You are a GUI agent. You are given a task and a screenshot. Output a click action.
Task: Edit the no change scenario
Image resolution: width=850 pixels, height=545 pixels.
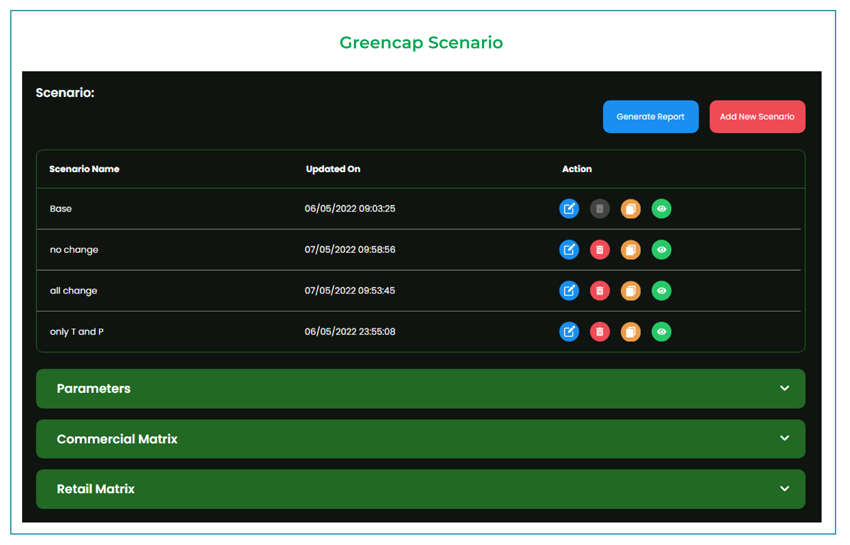[569, 249]
